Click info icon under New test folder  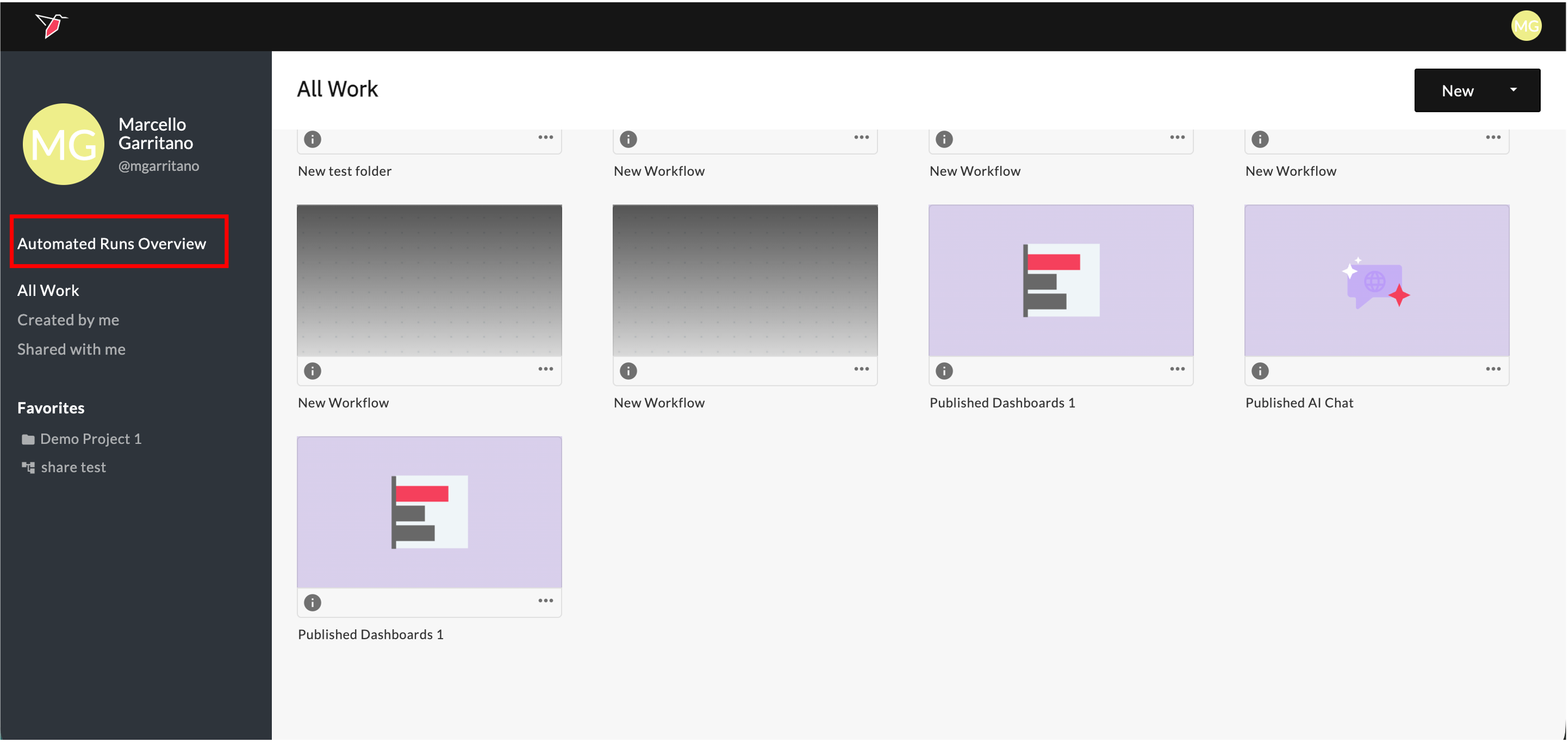[312, 140]
